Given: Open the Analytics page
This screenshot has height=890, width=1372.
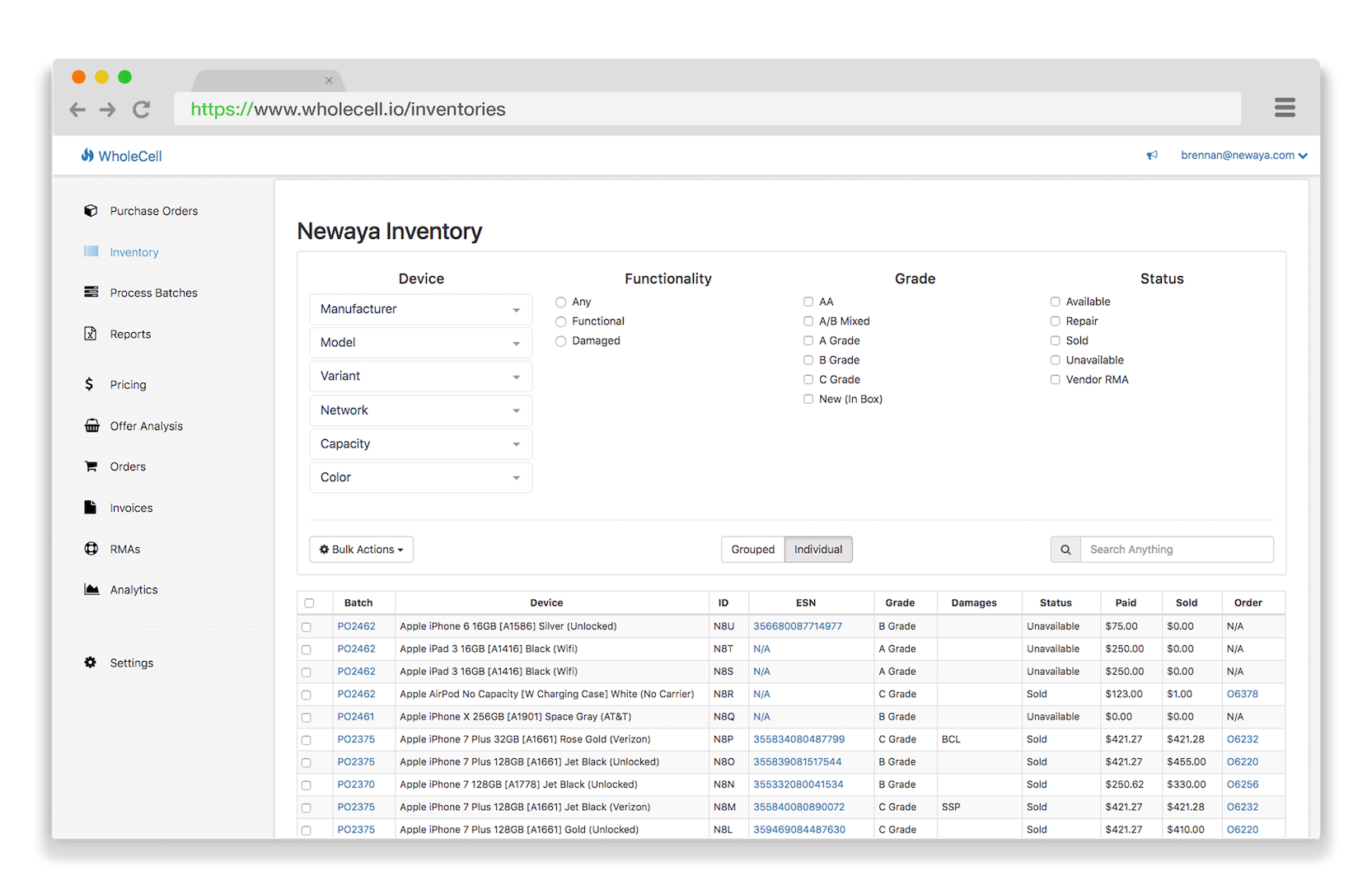Looking at the screenshot, I should pyautogui.click(x=133, y=589).
